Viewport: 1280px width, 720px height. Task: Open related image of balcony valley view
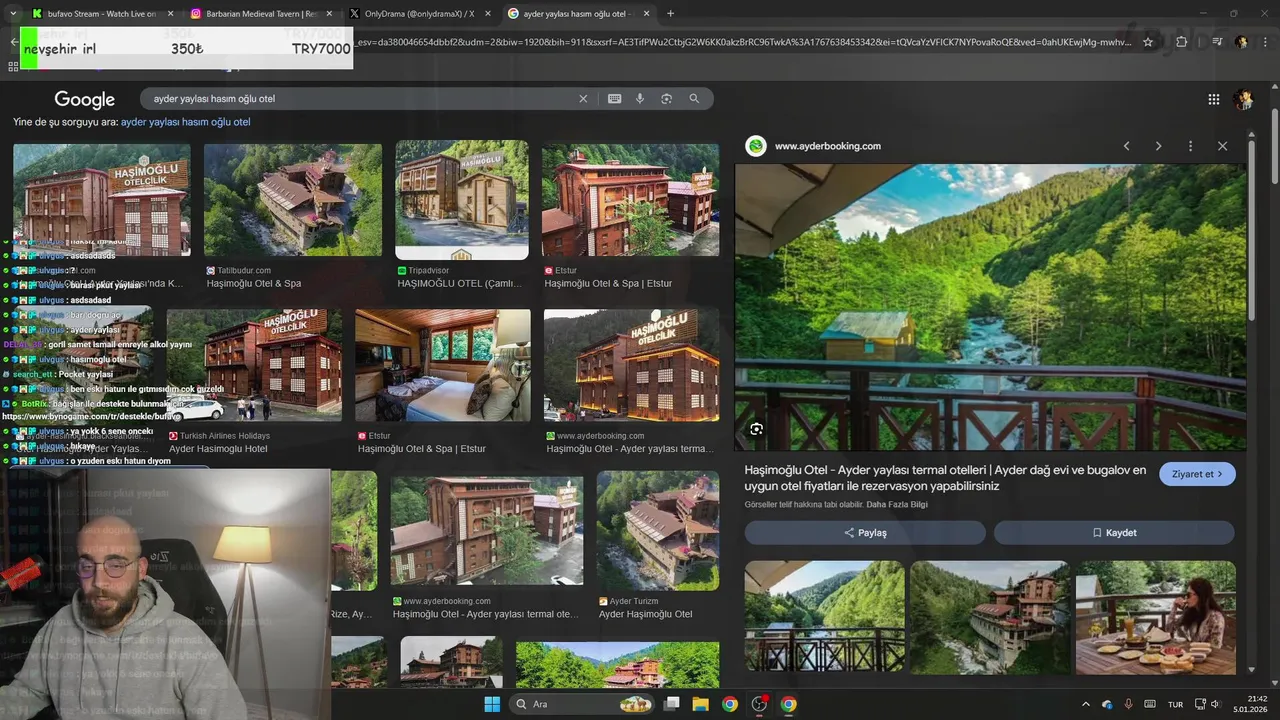(824, 617)
